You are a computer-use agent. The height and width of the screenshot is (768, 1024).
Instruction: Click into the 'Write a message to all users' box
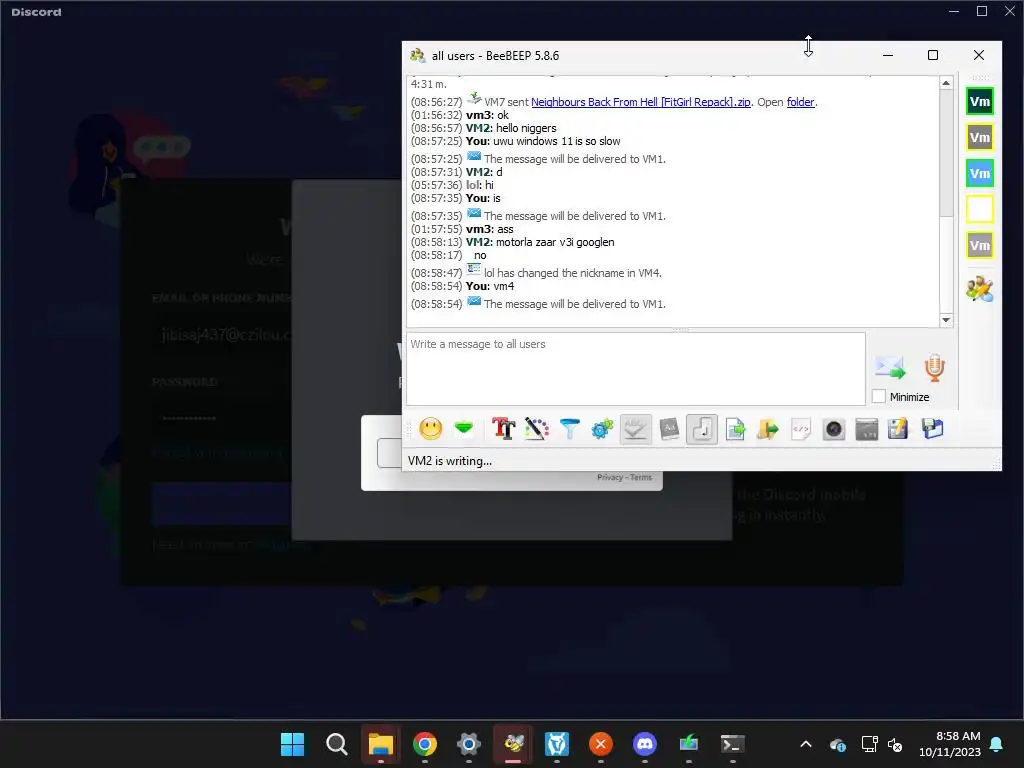point(635,369)
